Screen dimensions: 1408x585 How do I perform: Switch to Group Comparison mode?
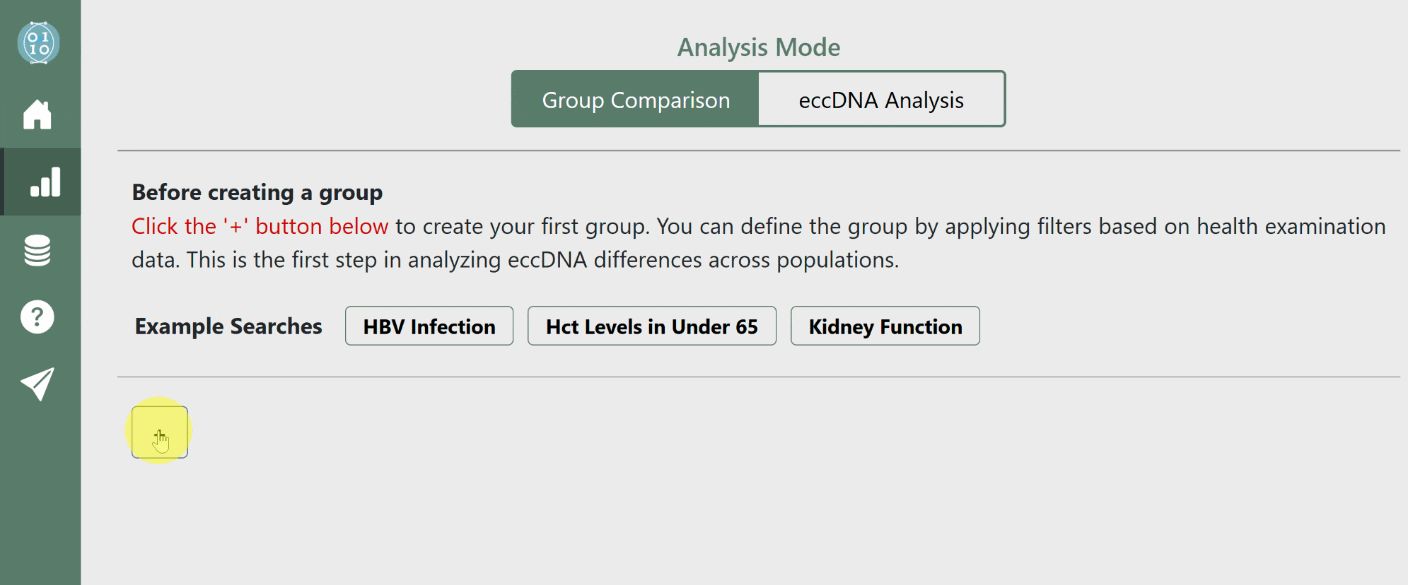635,100
